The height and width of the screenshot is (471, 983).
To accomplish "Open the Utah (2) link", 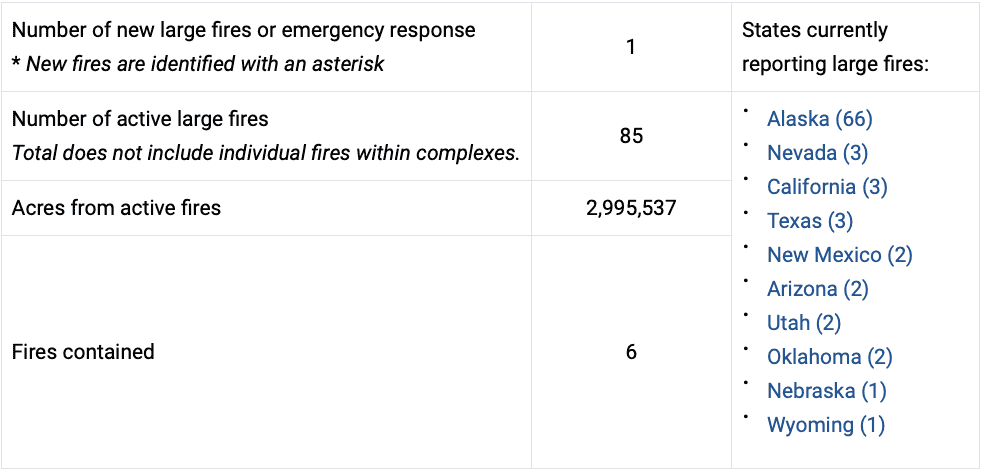I will click(x=804, y=322).
